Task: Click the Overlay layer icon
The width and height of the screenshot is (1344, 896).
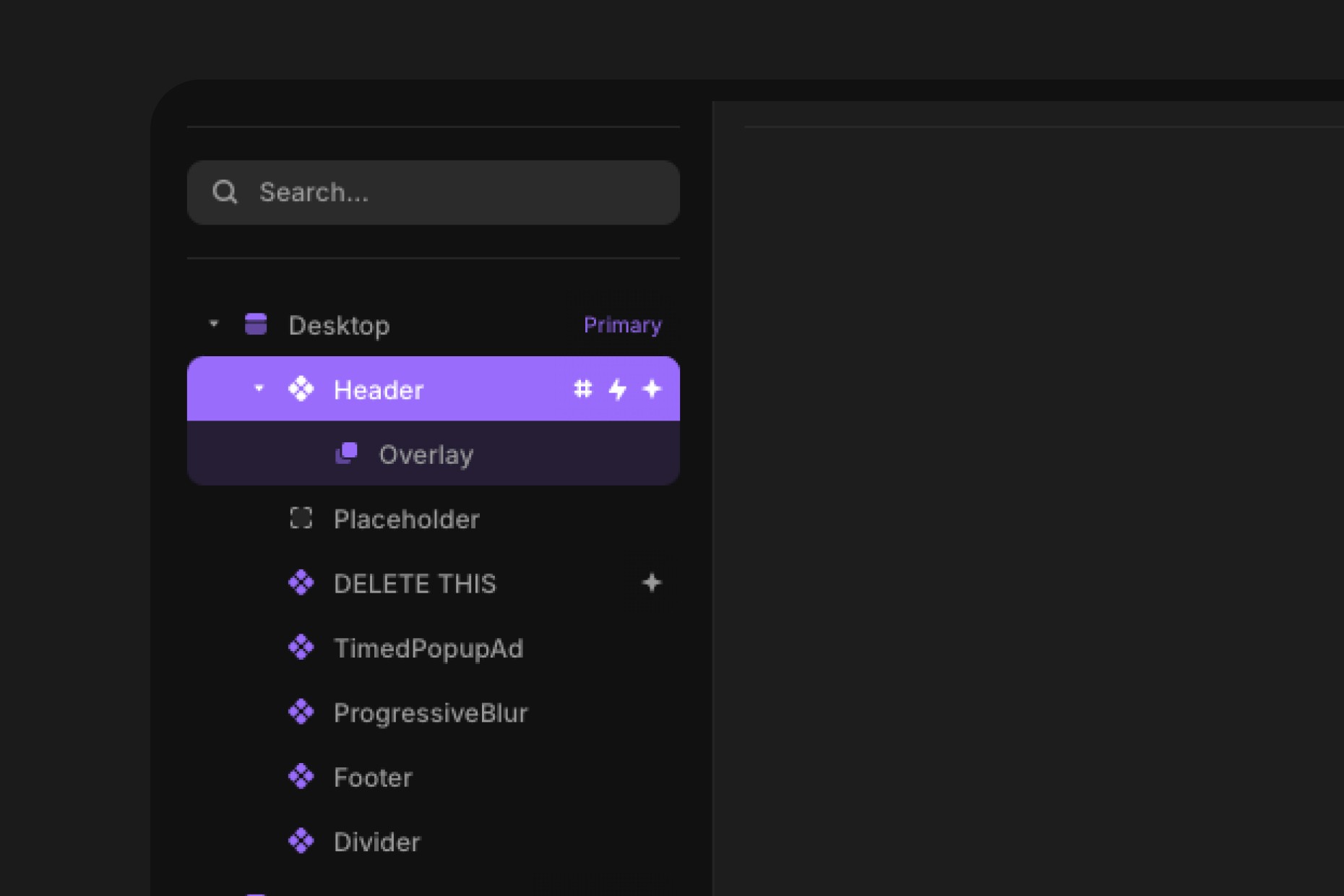Action: pos(348,454)
